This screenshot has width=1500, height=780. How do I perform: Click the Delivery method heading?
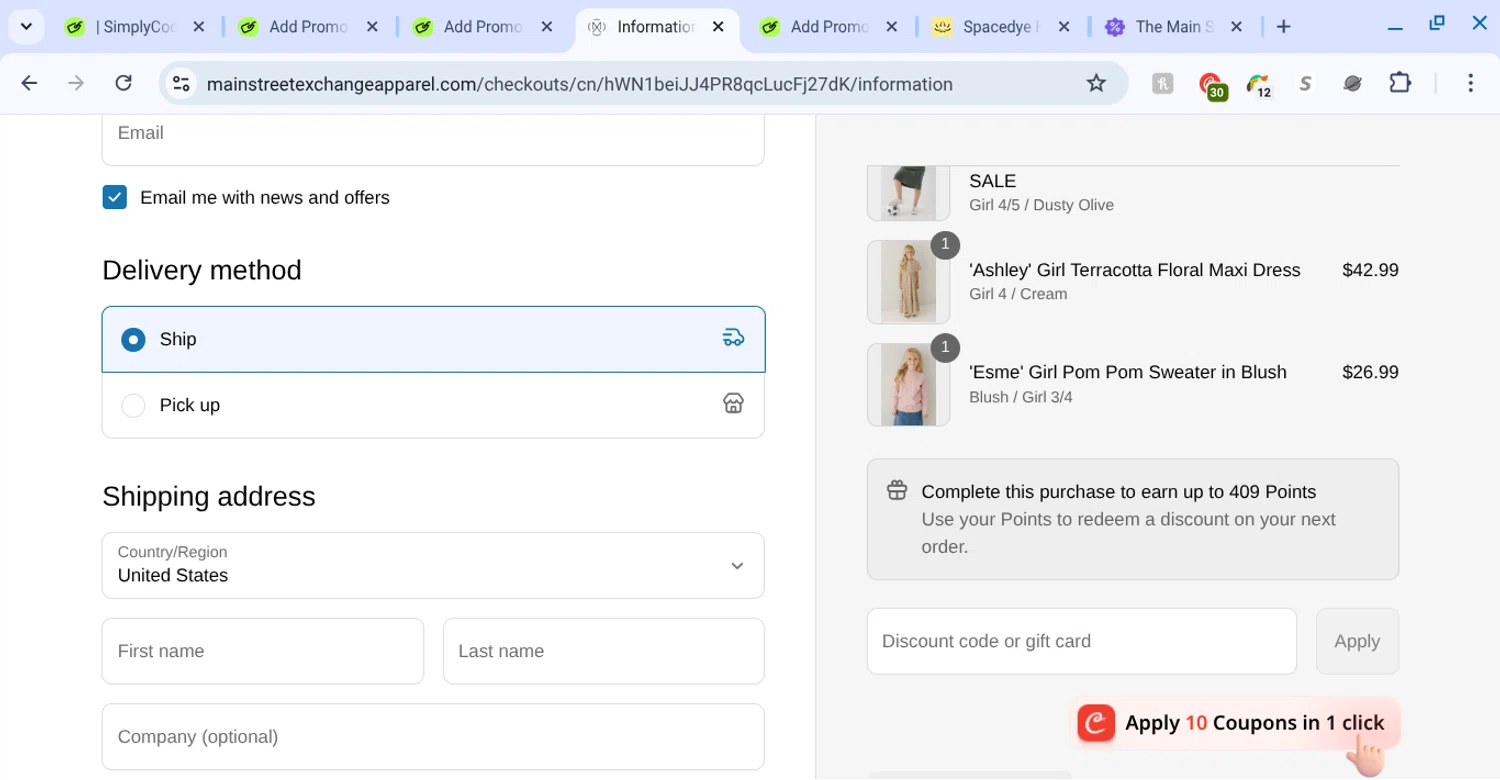point(202,270)
